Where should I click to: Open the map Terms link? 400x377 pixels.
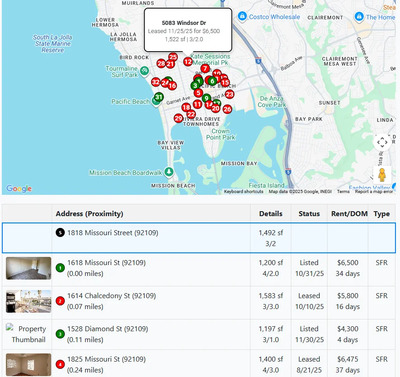pos(343,191)
